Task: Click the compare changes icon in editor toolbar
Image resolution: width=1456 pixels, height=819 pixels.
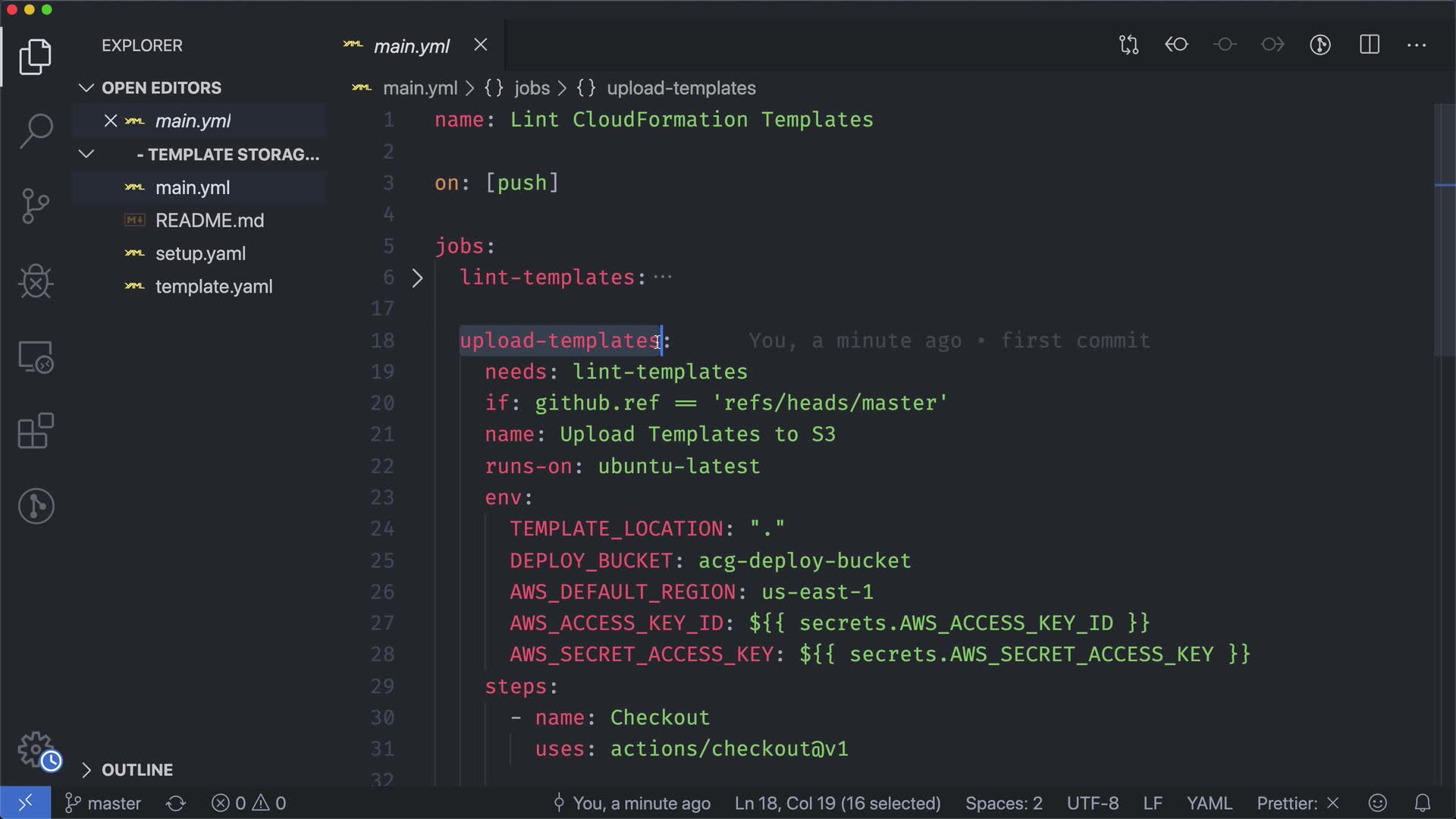Action: coord(1128,45)
